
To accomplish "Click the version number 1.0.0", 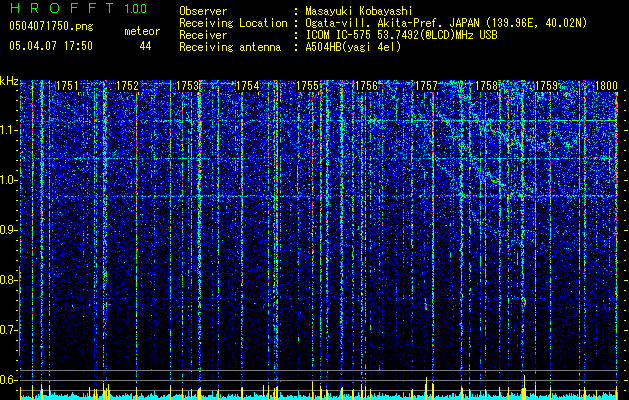I will 136,8.
